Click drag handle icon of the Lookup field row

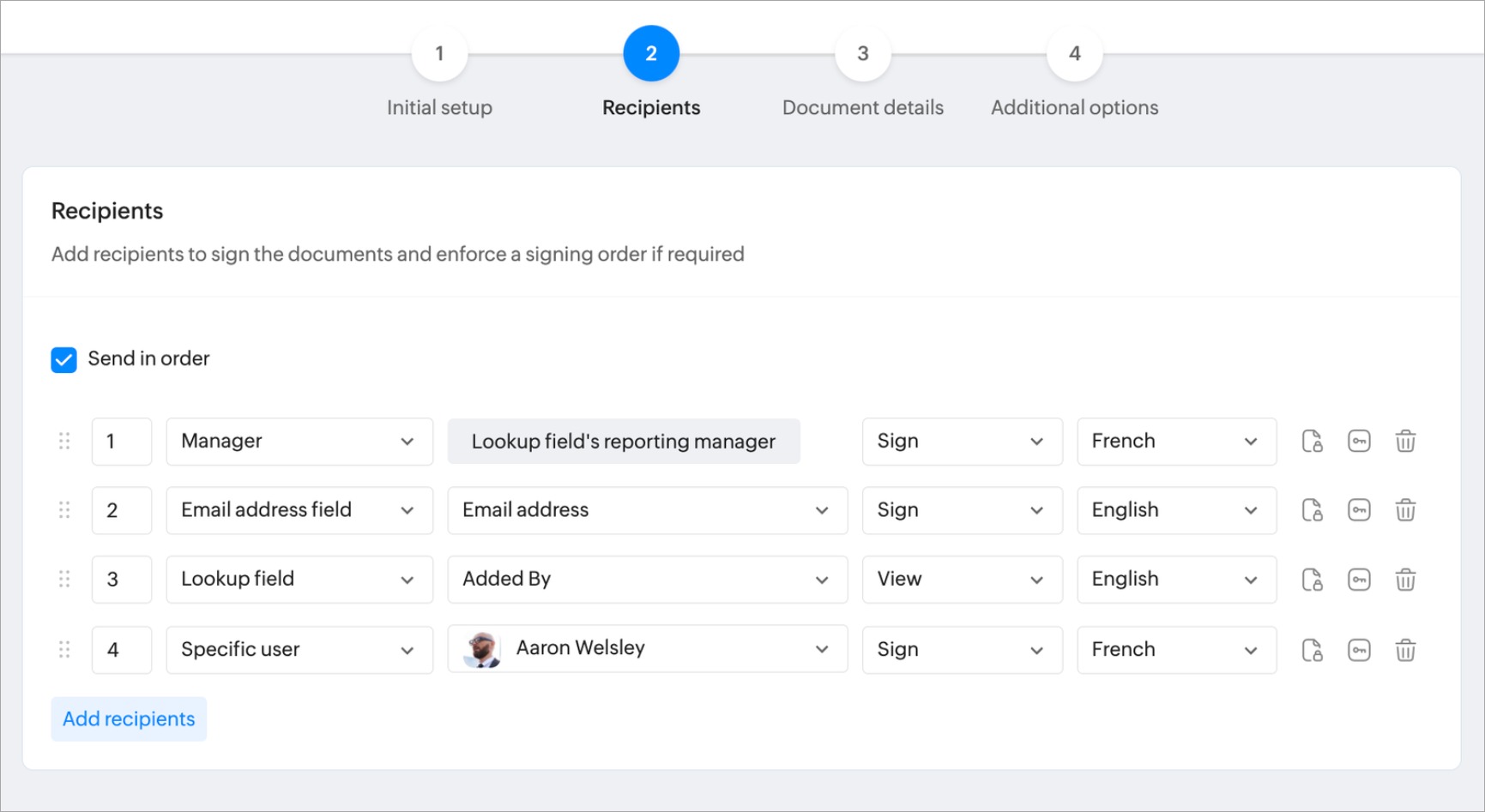tap(64, 580)
